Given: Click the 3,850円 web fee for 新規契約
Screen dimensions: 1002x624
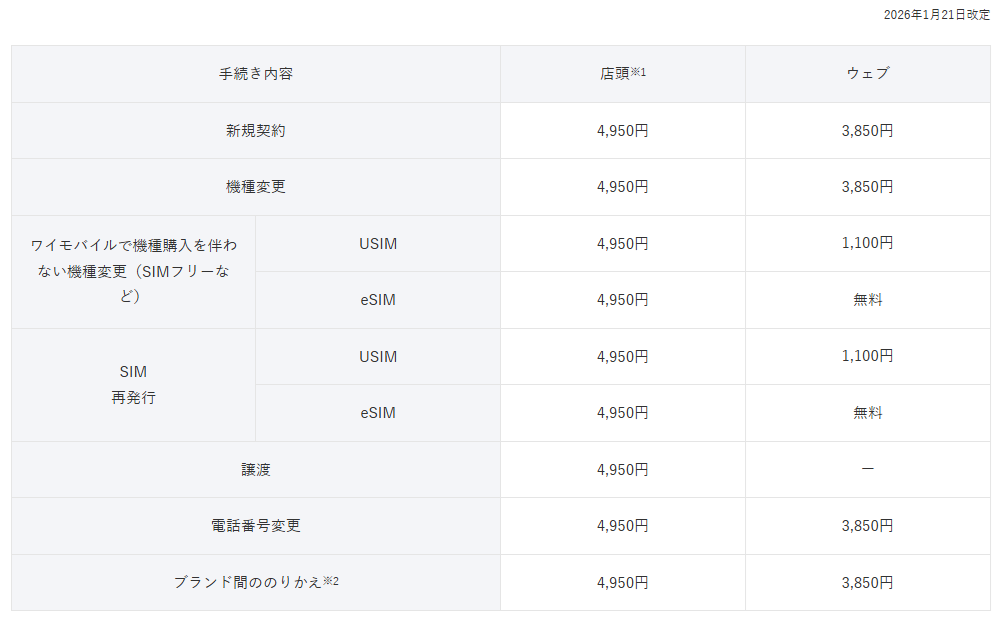Looking at the screenshot, I should pos(867,130).
